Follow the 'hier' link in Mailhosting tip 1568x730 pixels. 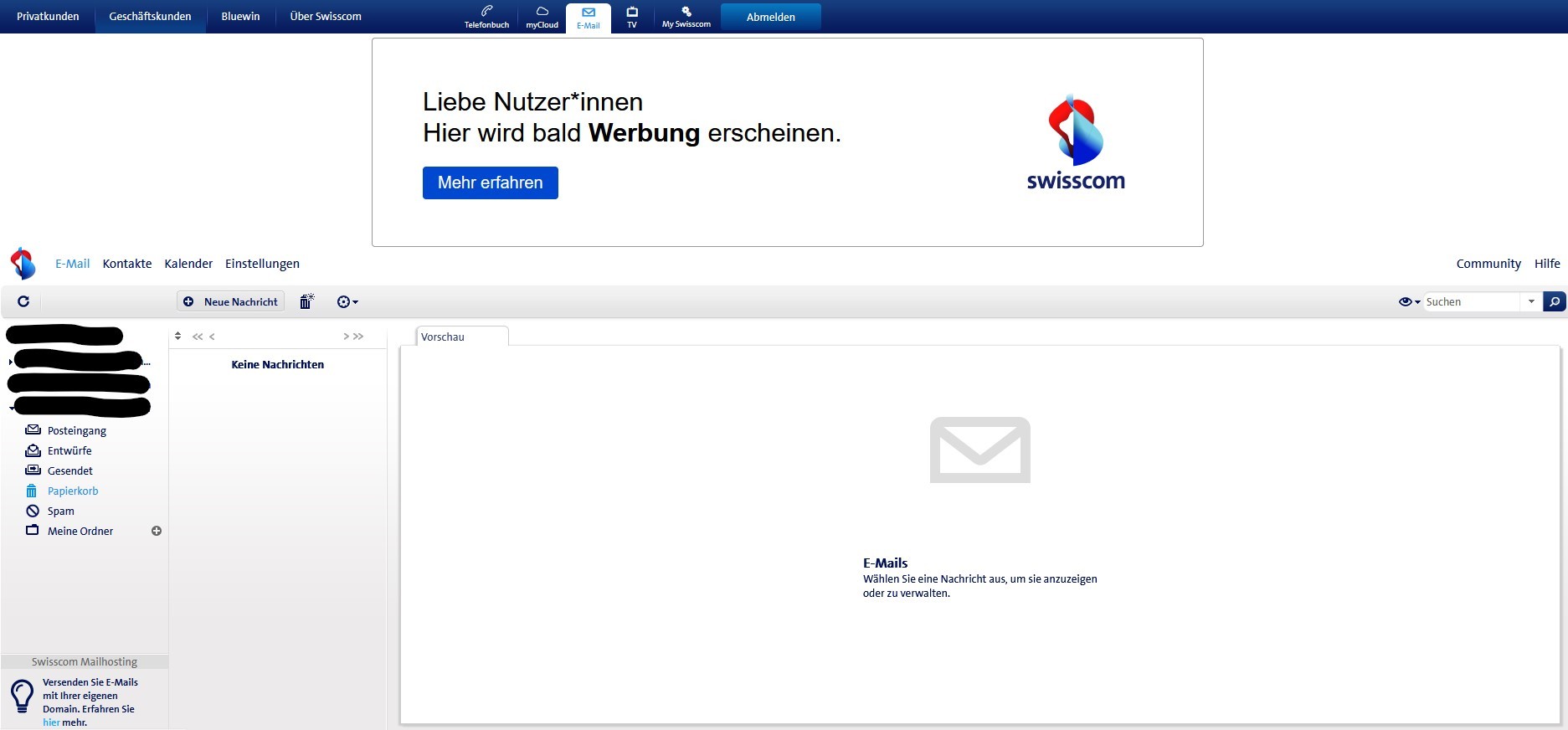(x=51, y=722)
